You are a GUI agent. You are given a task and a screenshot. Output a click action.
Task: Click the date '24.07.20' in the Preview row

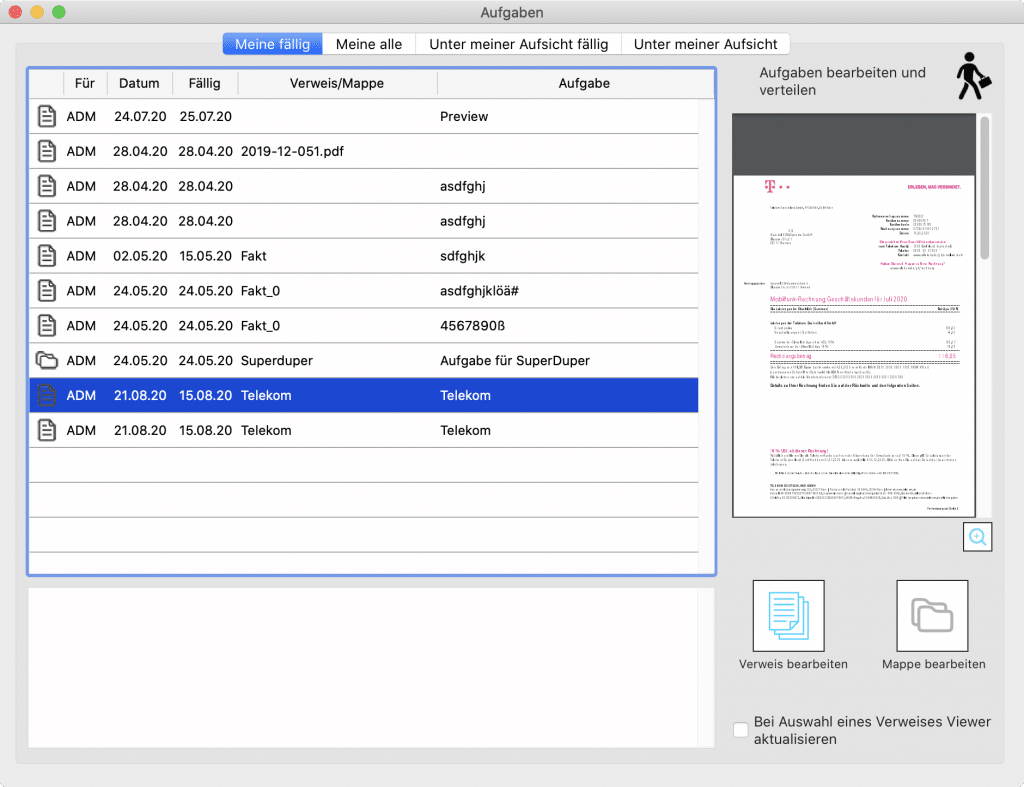(140, 117)
